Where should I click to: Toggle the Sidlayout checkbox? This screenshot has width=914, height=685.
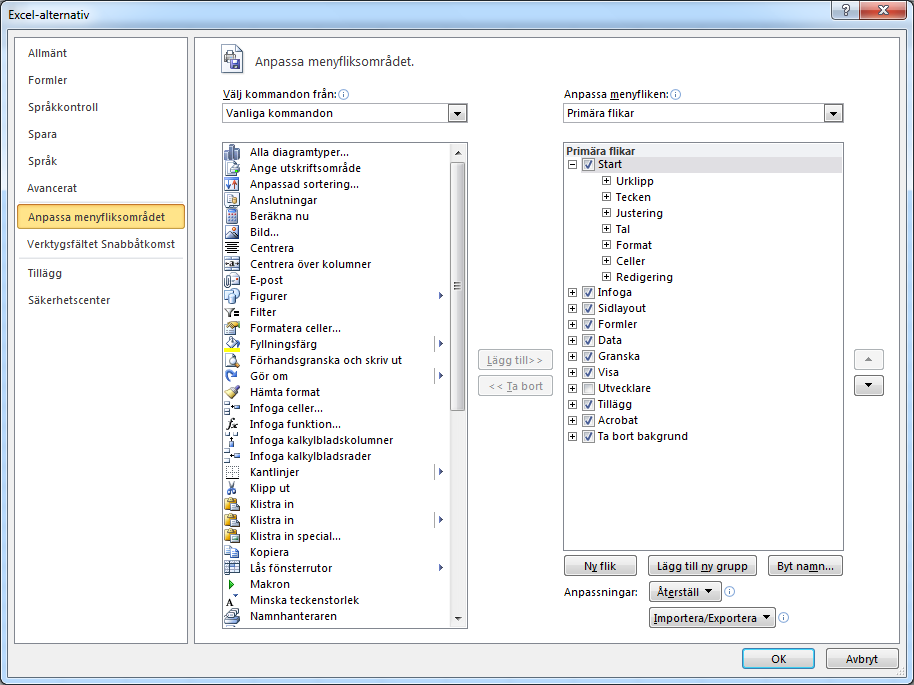point(588,308)
